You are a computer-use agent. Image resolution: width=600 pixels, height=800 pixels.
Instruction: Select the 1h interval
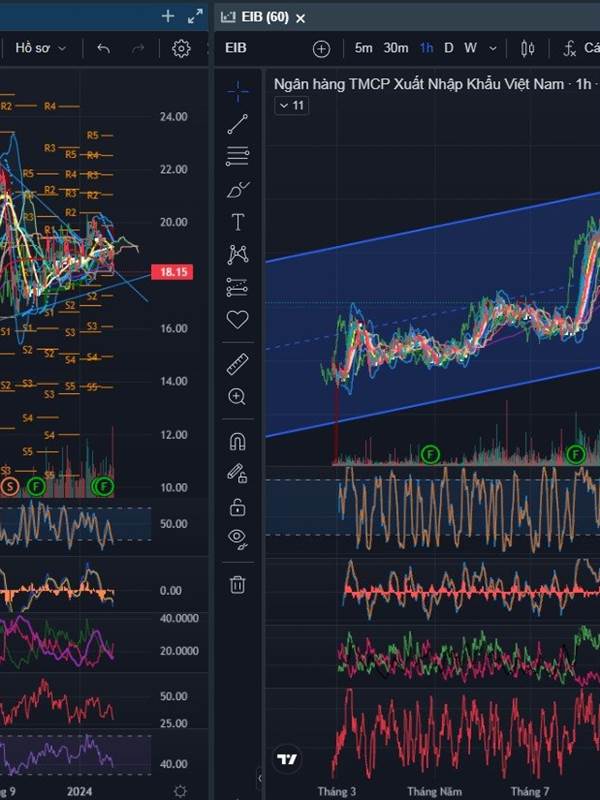(x=427, y=48)
